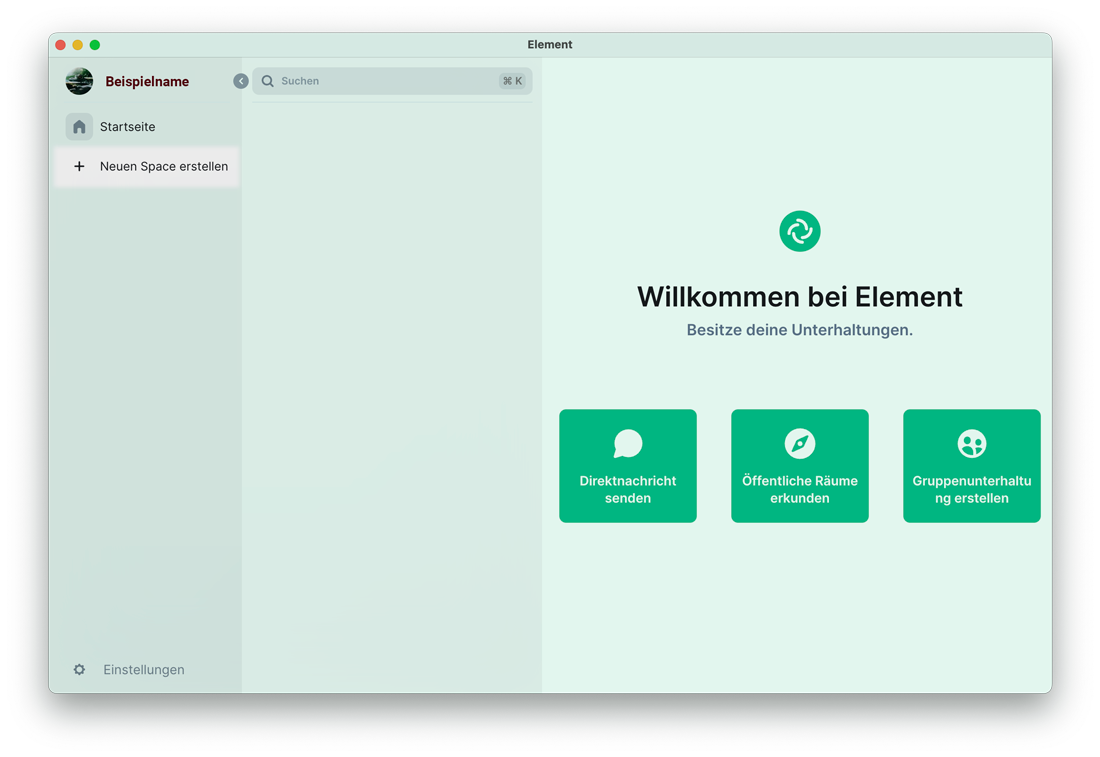
Task: Select Öffentliche Räume erkunden text
Action: click(x=799, y=489)
